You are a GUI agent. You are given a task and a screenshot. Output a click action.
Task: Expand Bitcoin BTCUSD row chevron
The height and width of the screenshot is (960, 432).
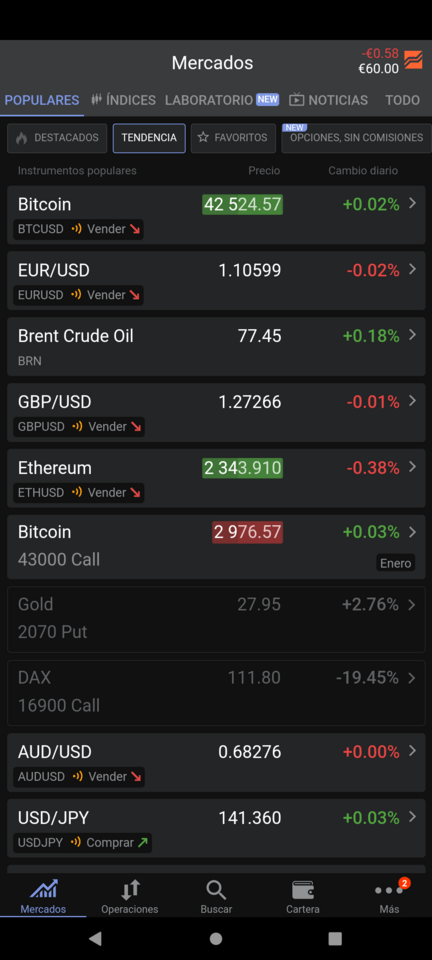(x=412, y=203)
